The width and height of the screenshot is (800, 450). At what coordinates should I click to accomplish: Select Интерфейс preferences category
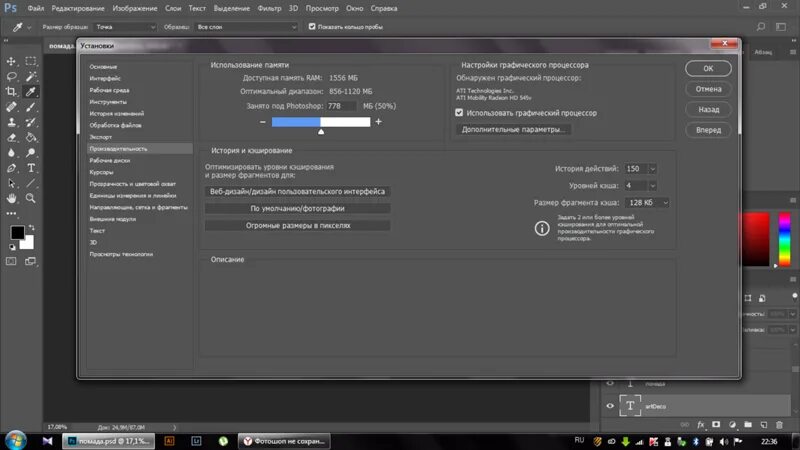[x=105, y=79]
